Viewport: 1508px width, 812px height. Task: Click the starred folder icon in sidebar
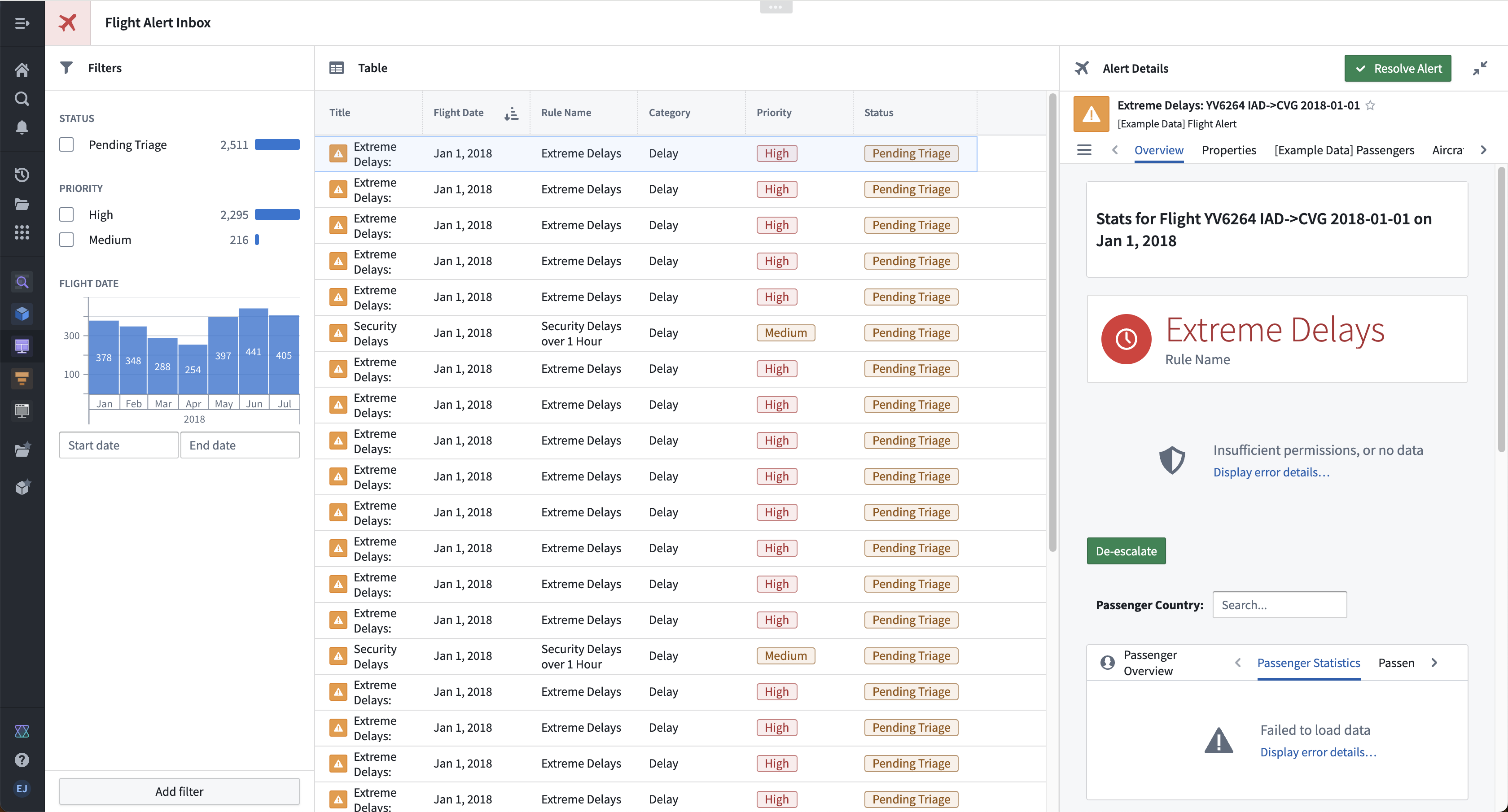[x=22, y=449]
